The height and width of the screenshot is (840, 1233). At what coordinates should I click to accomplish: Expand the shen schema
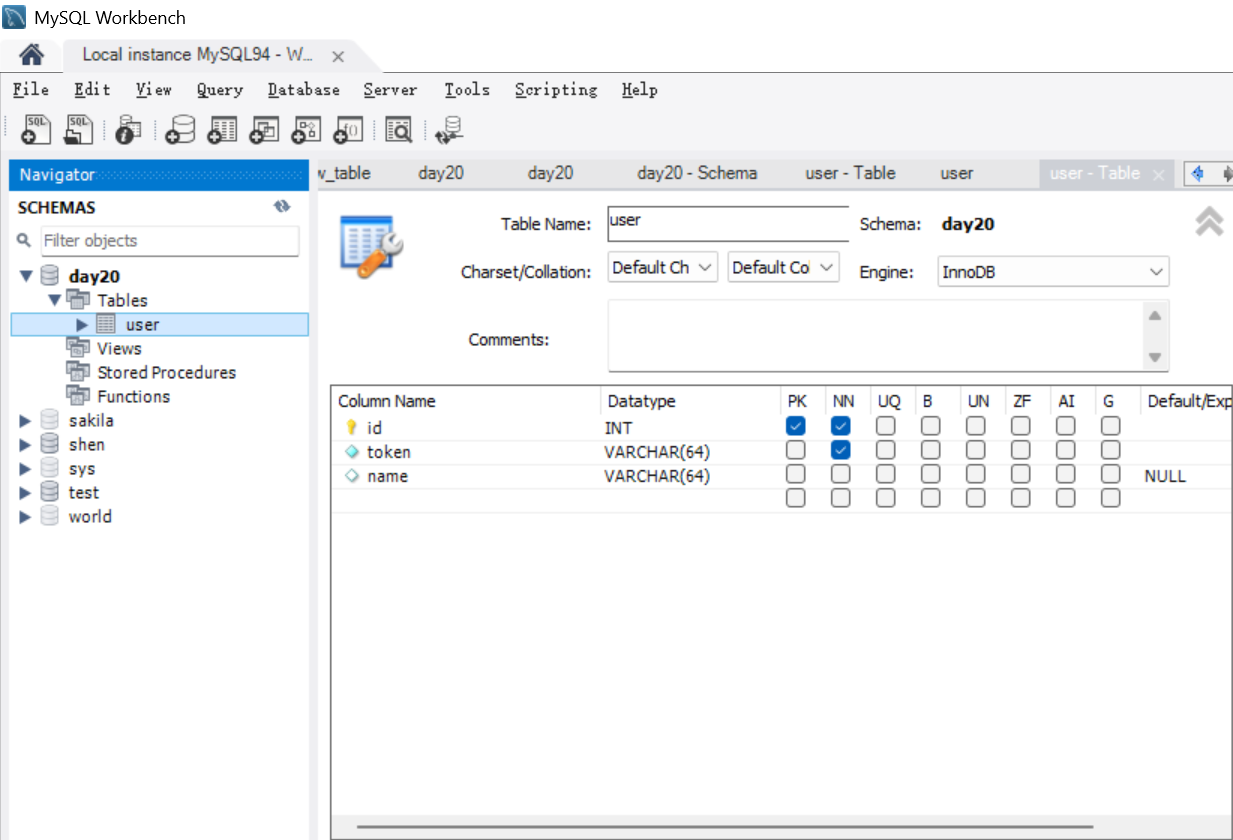pos(25,444)
